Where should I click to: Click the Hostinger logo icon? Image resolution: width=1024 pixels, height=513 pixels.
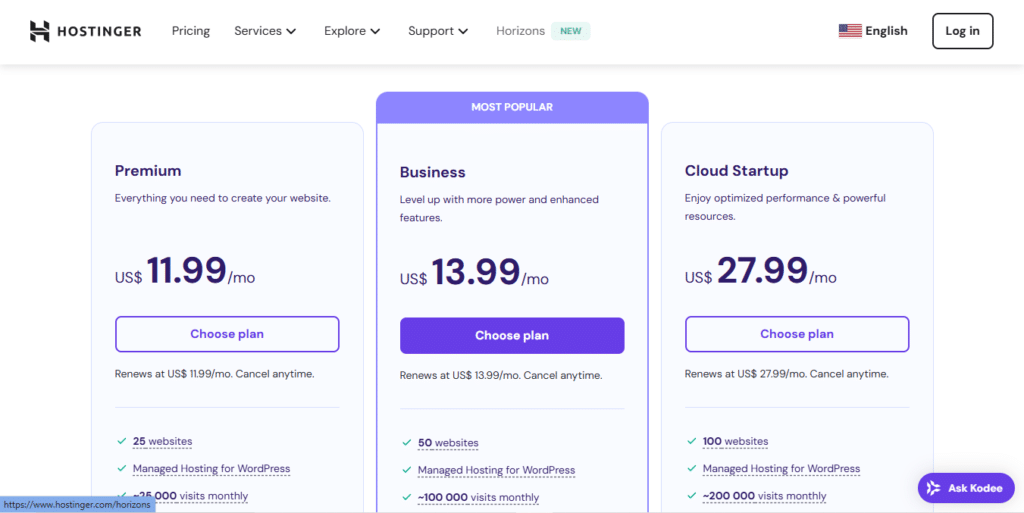[x=40, y=31]
